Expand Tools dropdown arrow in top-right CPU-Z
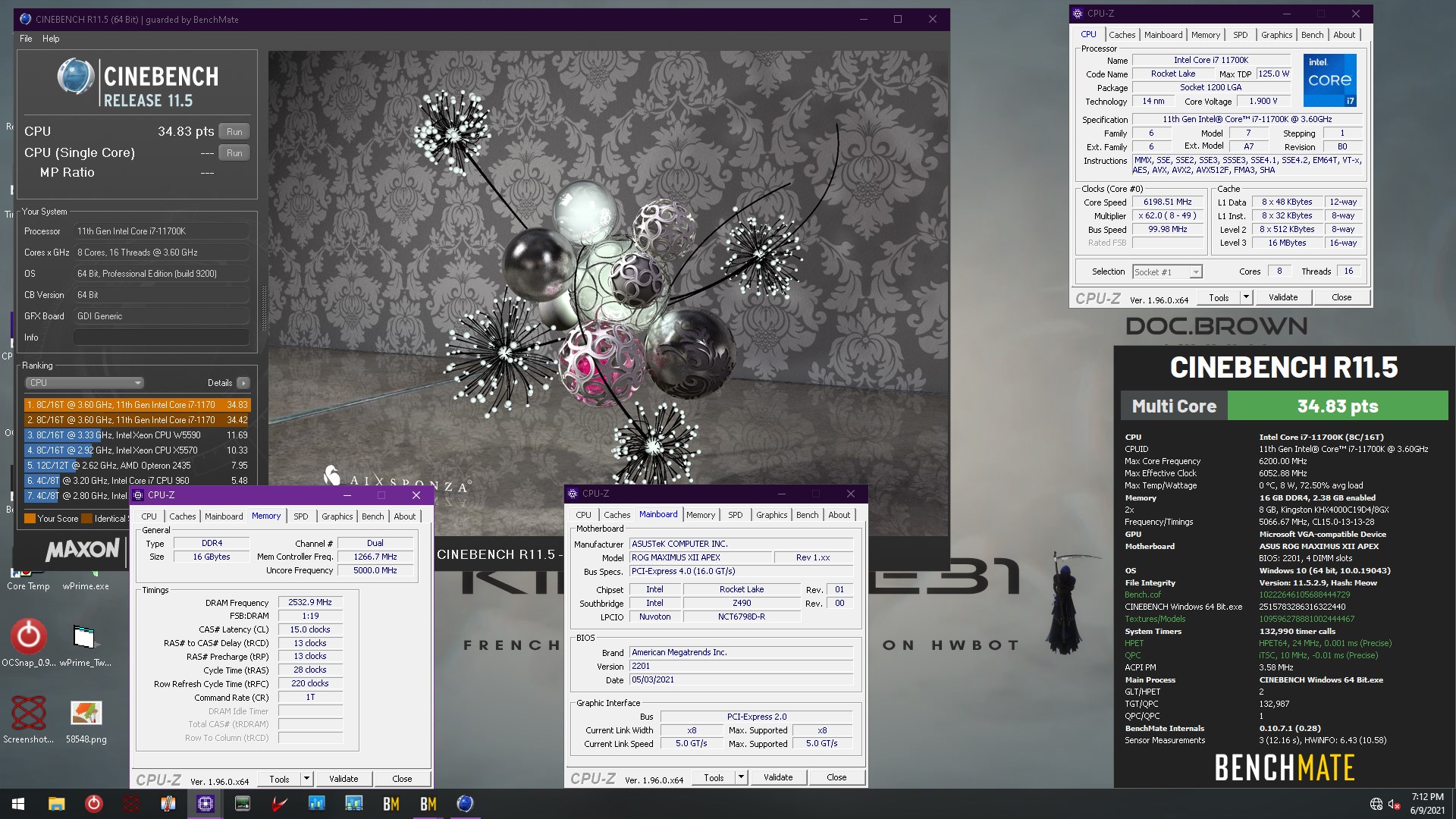The image size is (1456, 819). click(x=1245, y=297)
